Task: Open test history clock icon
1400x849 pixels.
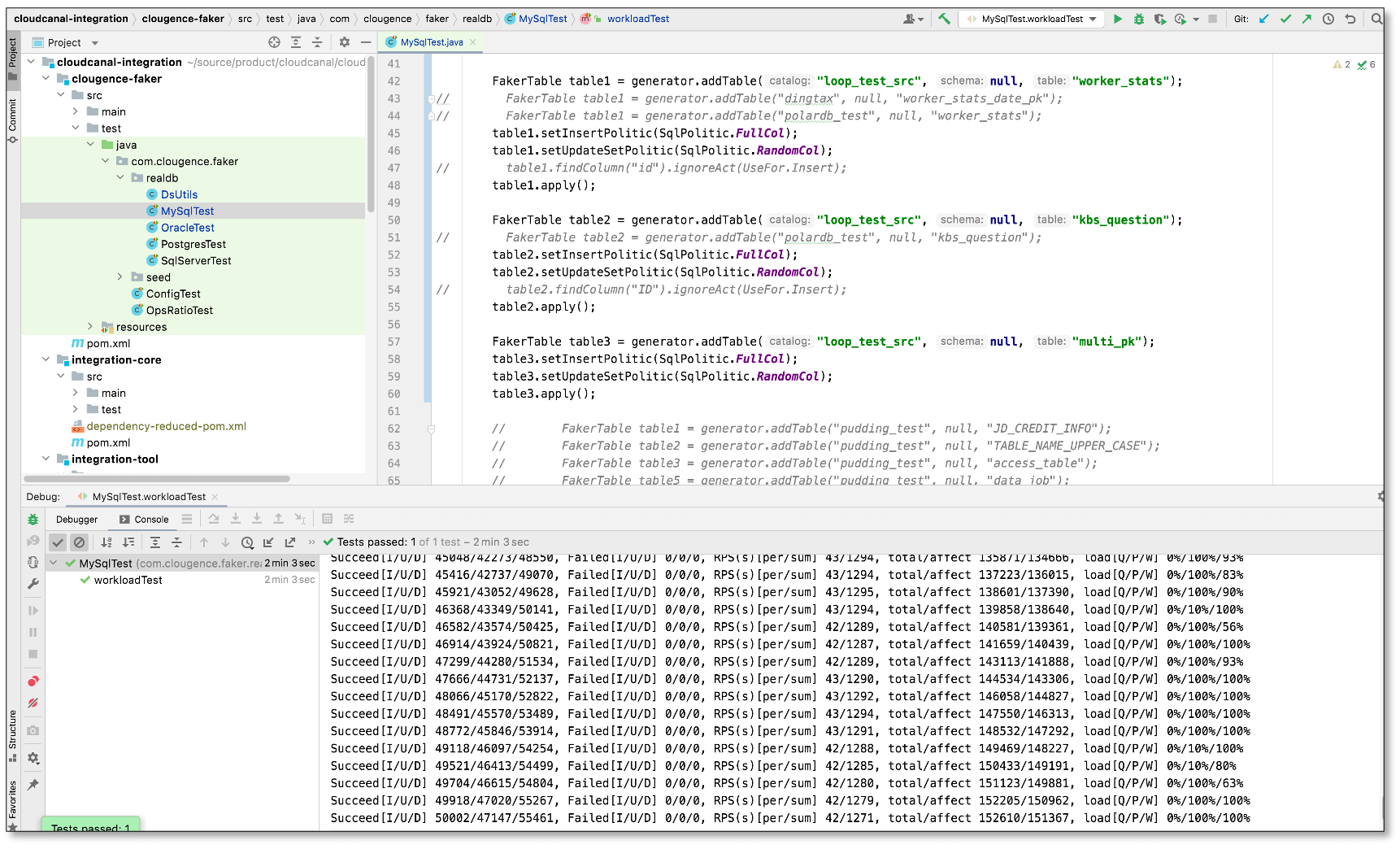Action: point(247,542)
